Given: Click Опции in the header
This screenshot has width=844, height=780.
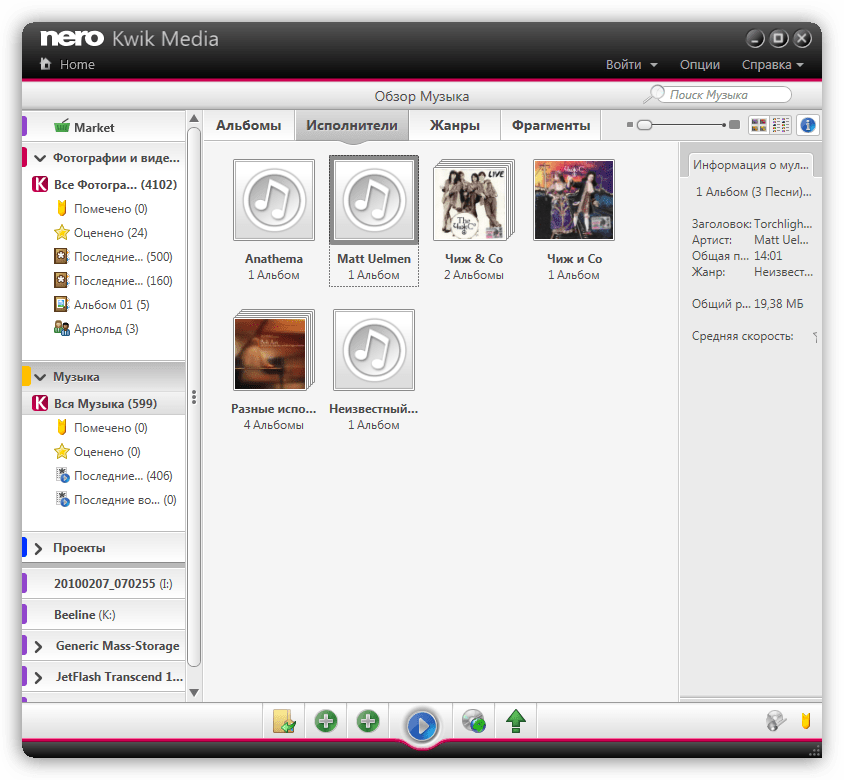Looking at the screenshot, I should [x=699, y=64].
